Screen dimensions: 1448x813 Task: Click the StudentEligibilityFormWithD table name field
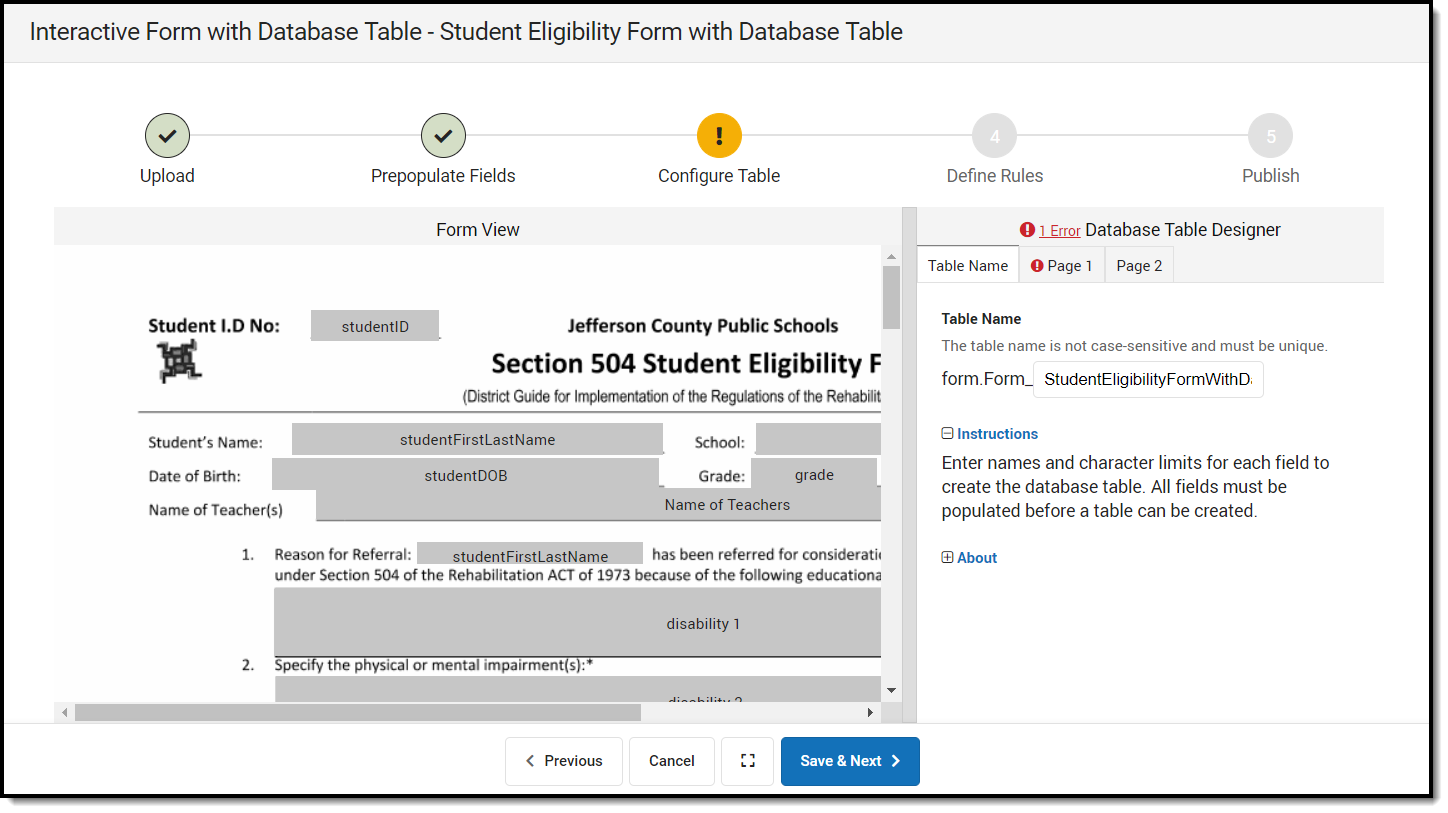click(x=1148, y=379)
